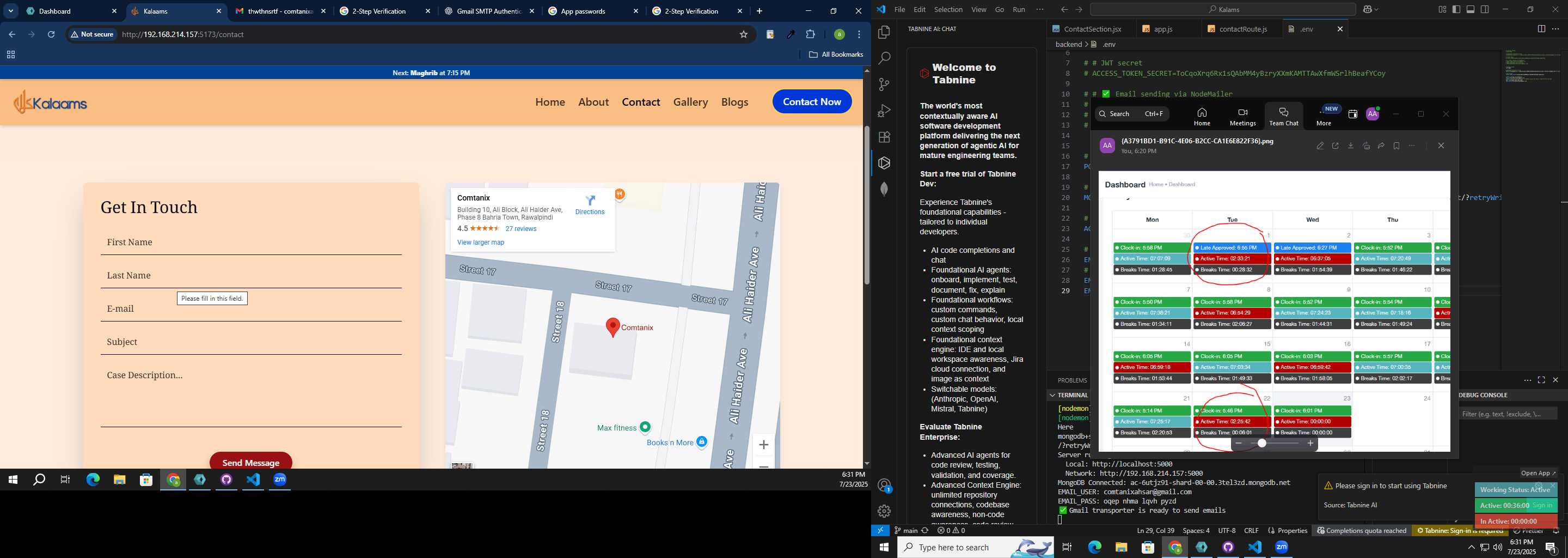The image size is (1568, 558).
Task: Open File Explorer from left taskbar
Action: pyautogui.click(x=119, y=480)
